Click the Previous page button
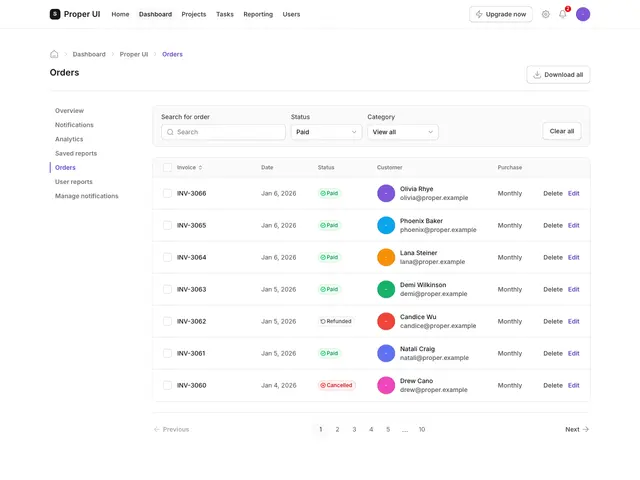 pyautogui.click(x=171, y=429)
